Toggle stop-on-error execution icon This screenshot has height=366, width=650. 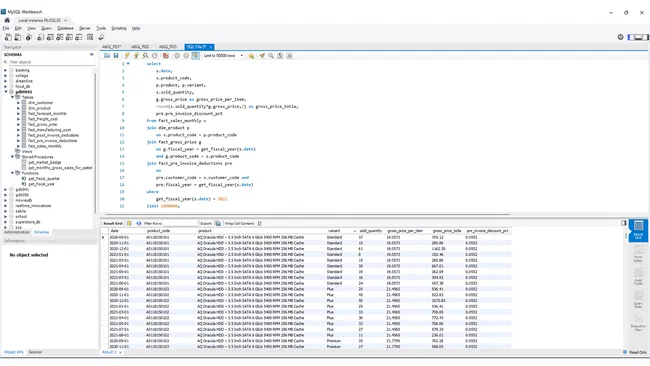pyautogui.click(x=165, y=56)
